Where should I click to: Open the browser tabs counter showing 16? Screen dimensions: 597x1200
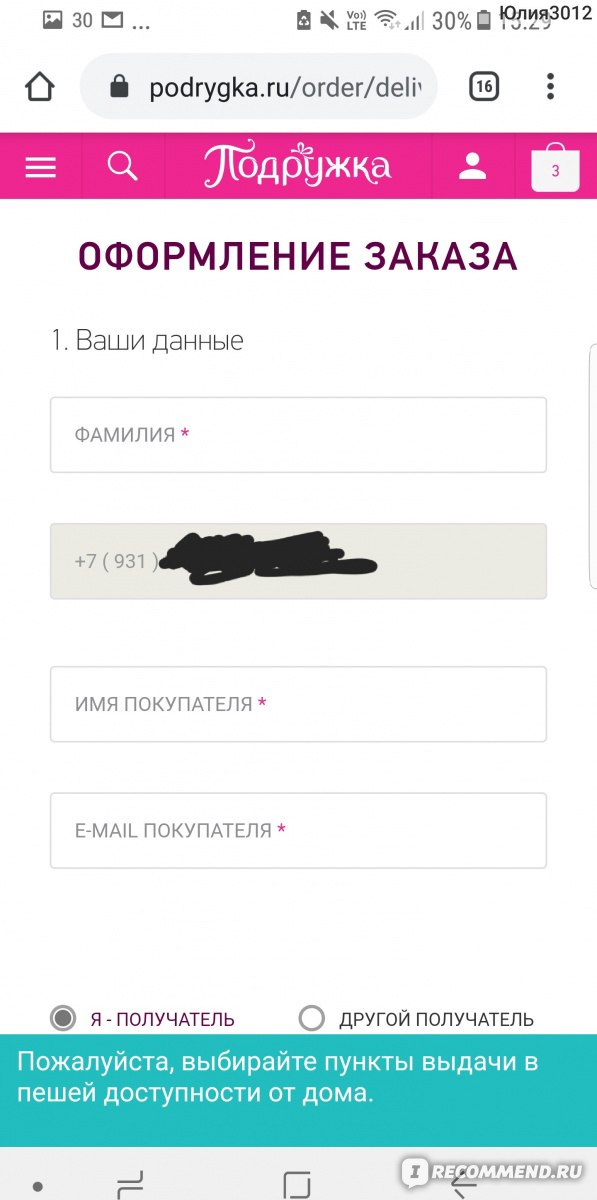pos(484,87)
